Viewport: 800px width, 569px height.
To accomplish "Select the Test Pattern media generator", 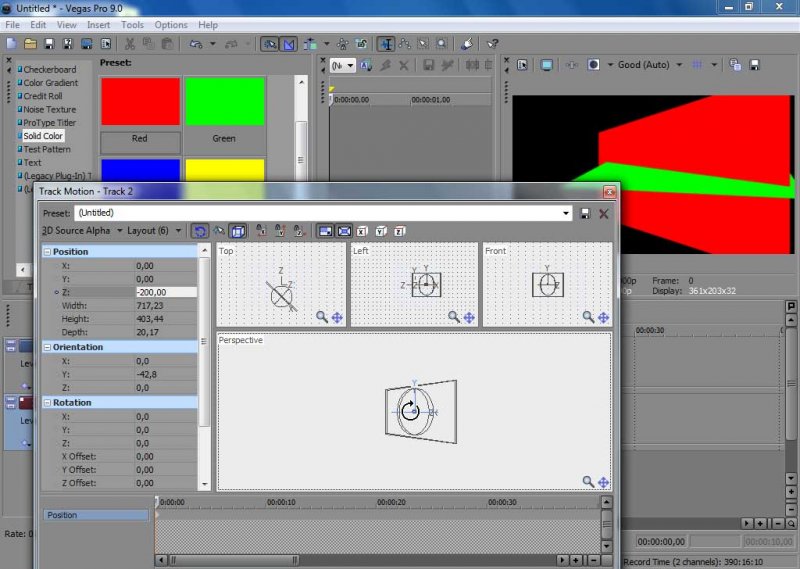I will tap(46, 149).
